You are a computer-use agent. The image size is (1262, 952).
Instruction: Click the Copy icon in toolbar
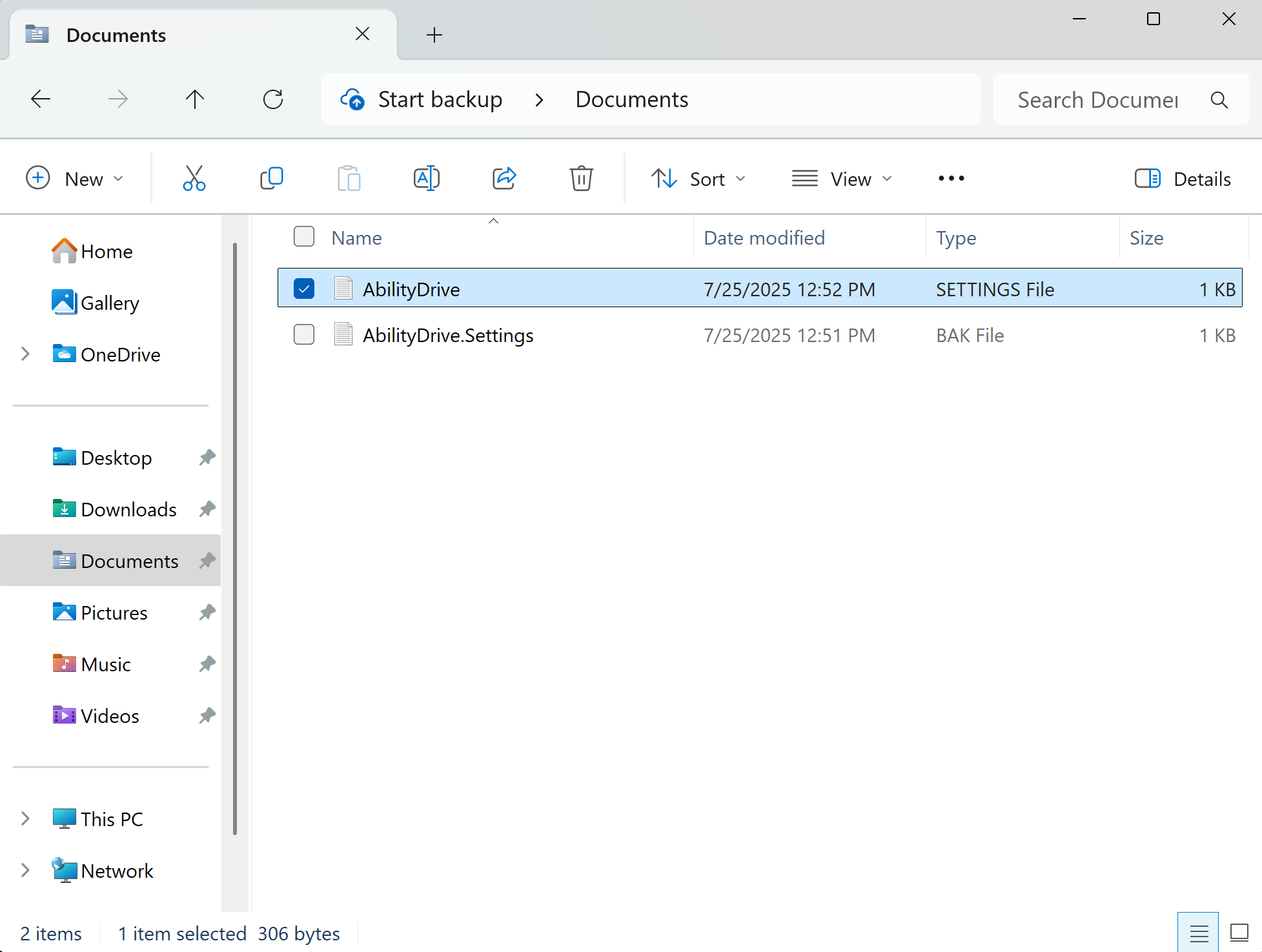pos(271,179)
